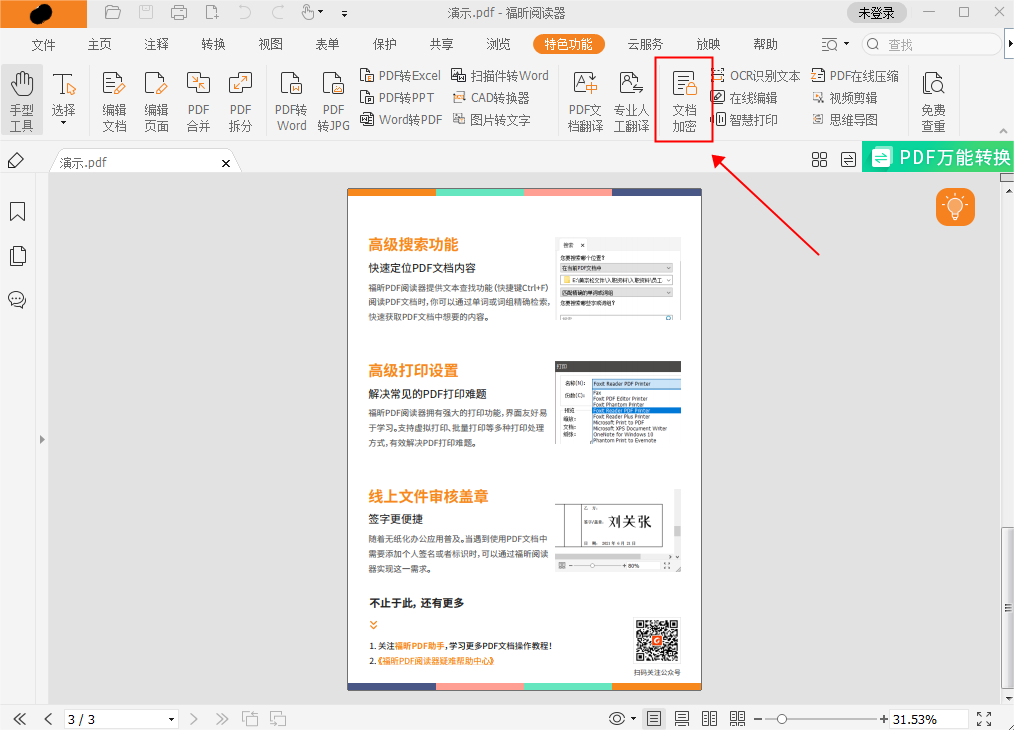The image size is (1014, 730).
Task: Enable two-page facing view mode
Action: tap(710, 718)
